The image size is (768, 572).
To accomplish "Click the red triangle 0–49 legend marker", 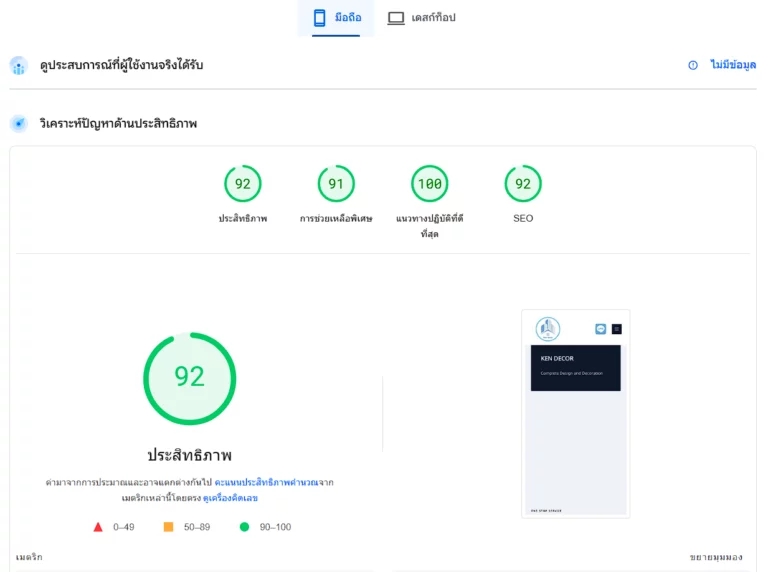I will [98, 527].
